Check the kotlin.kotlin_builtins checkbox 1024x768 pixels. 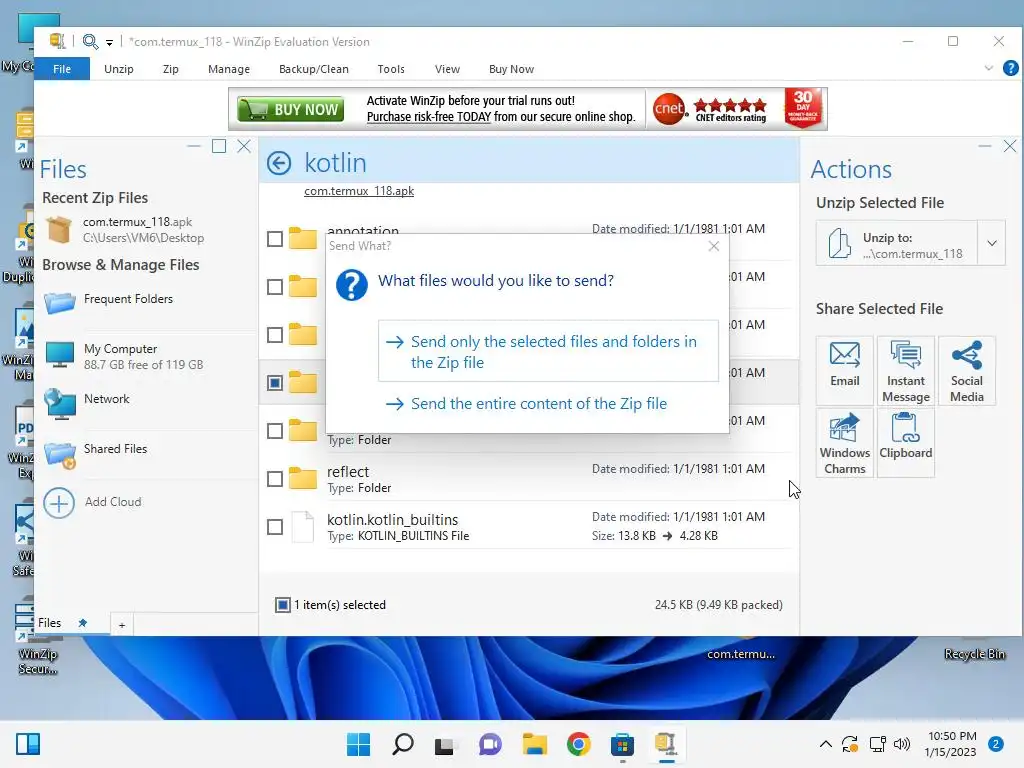coord(275,526)
